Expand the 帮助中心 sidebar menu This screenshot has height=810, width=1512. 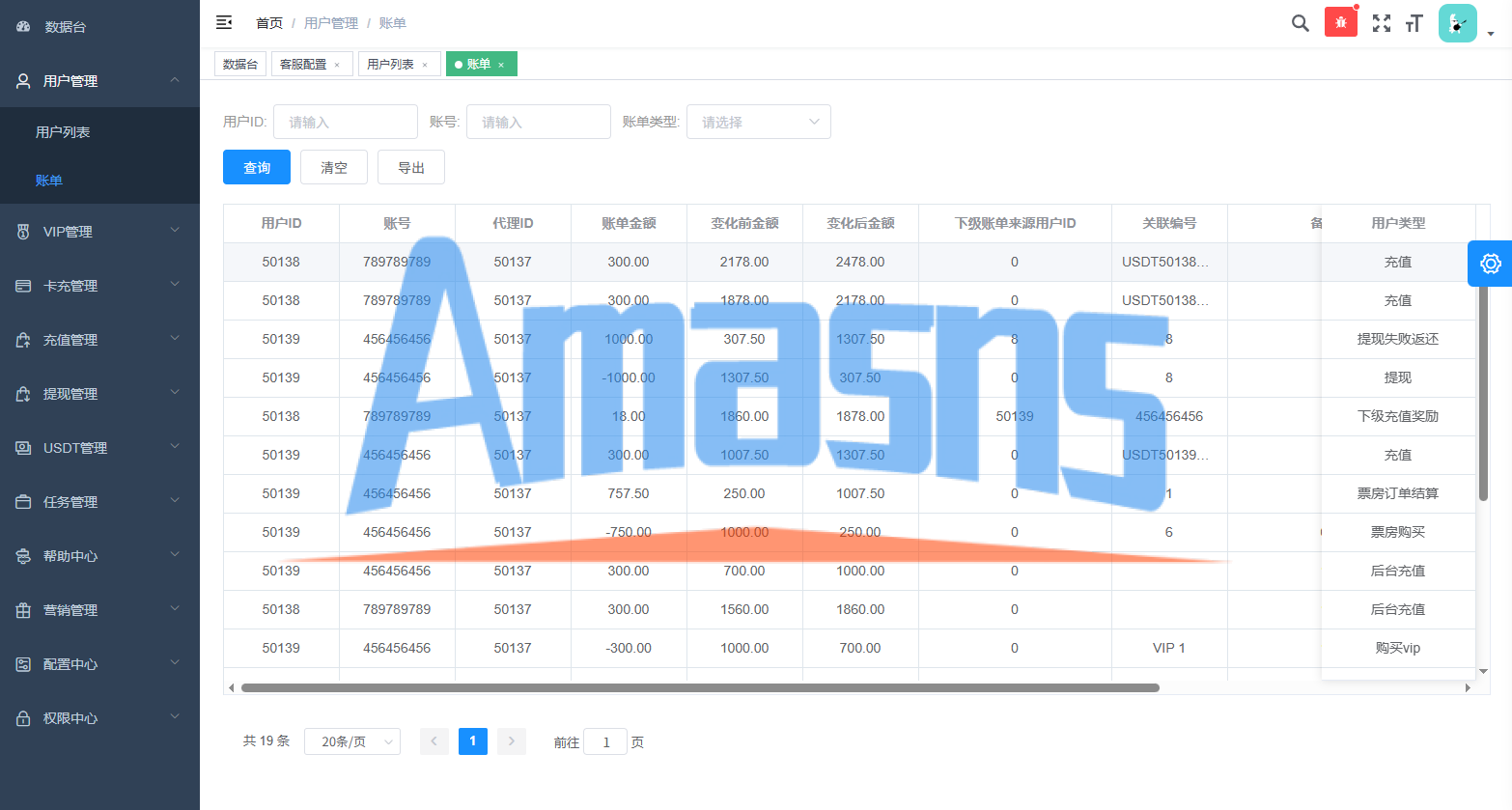(100, 556)
